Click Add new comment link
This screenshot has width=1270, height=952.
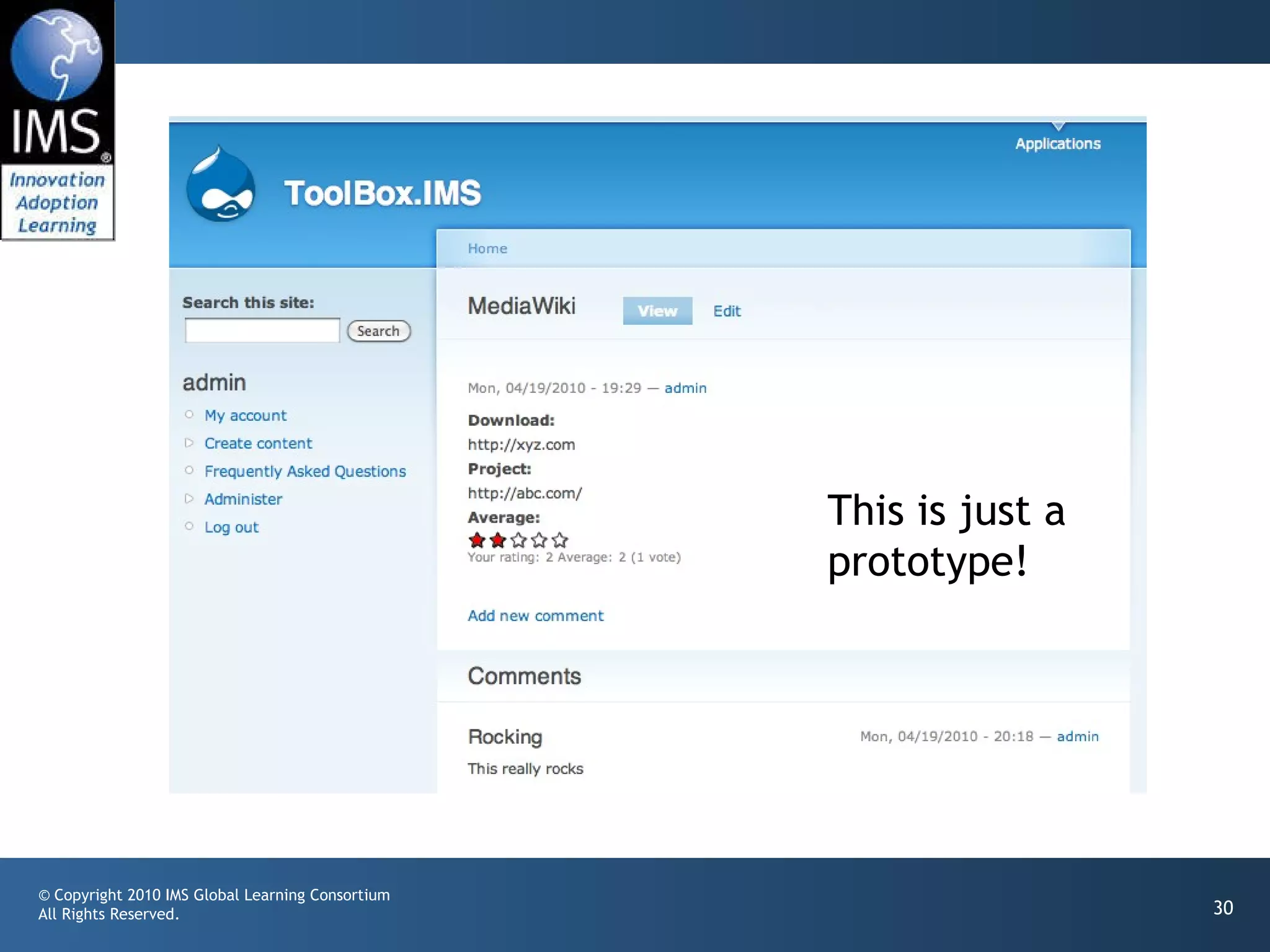click(536, 615)
